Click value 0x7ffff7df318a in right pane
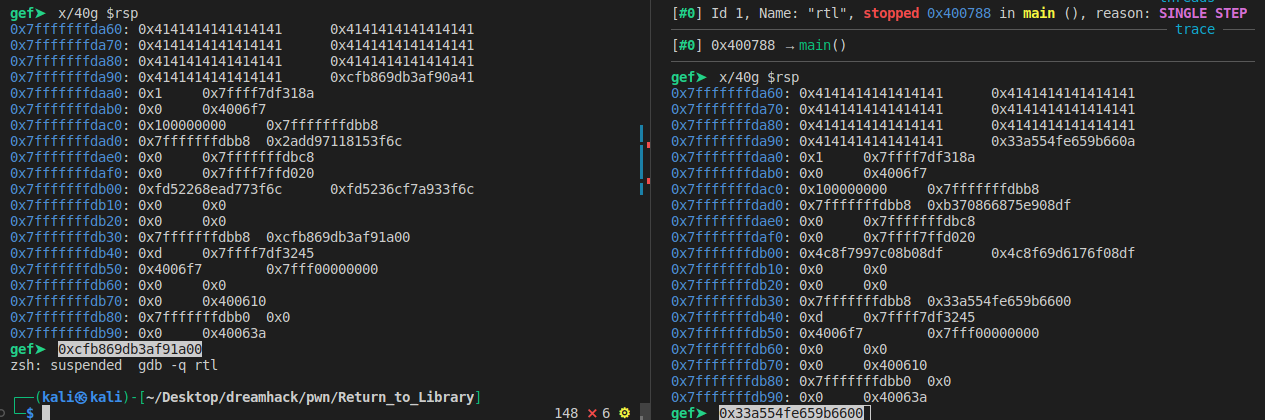 [919, 157]
